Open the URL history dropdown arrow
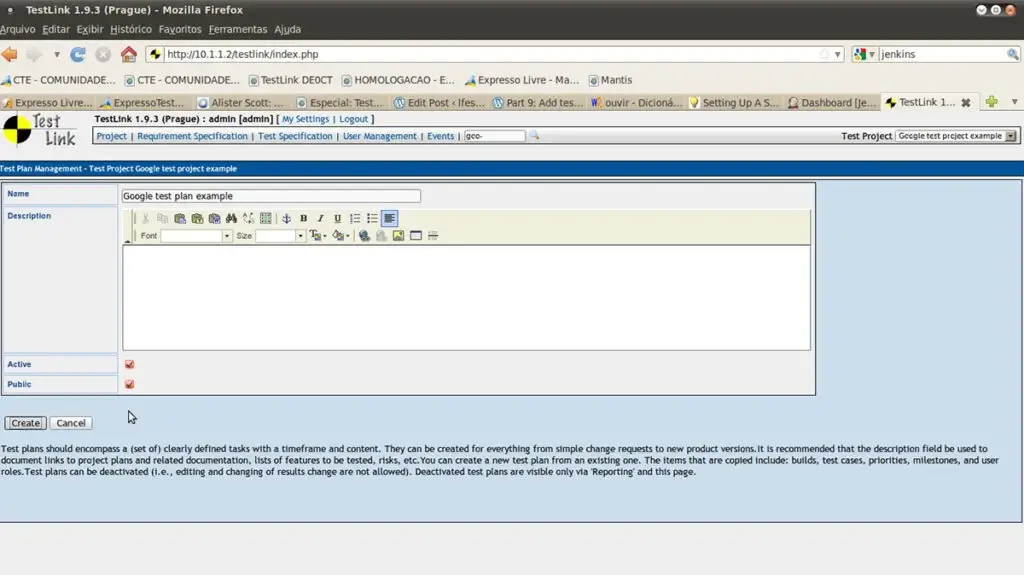 pos(837,54)
